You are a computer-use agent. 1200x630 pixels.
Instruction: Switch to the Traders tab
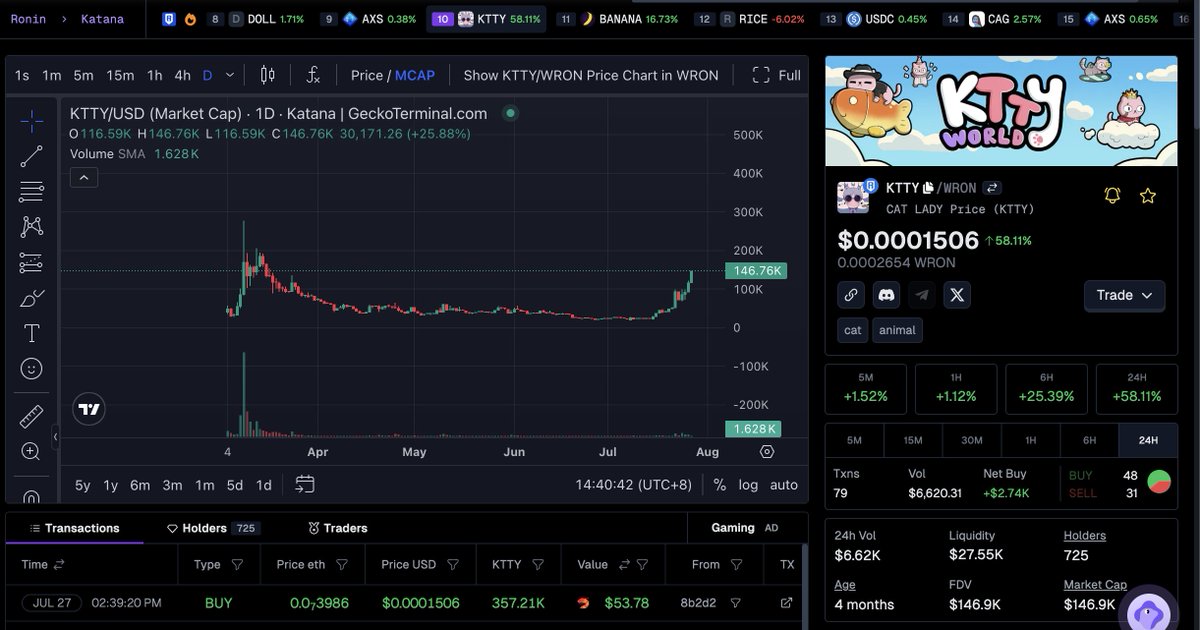point(337,528)
